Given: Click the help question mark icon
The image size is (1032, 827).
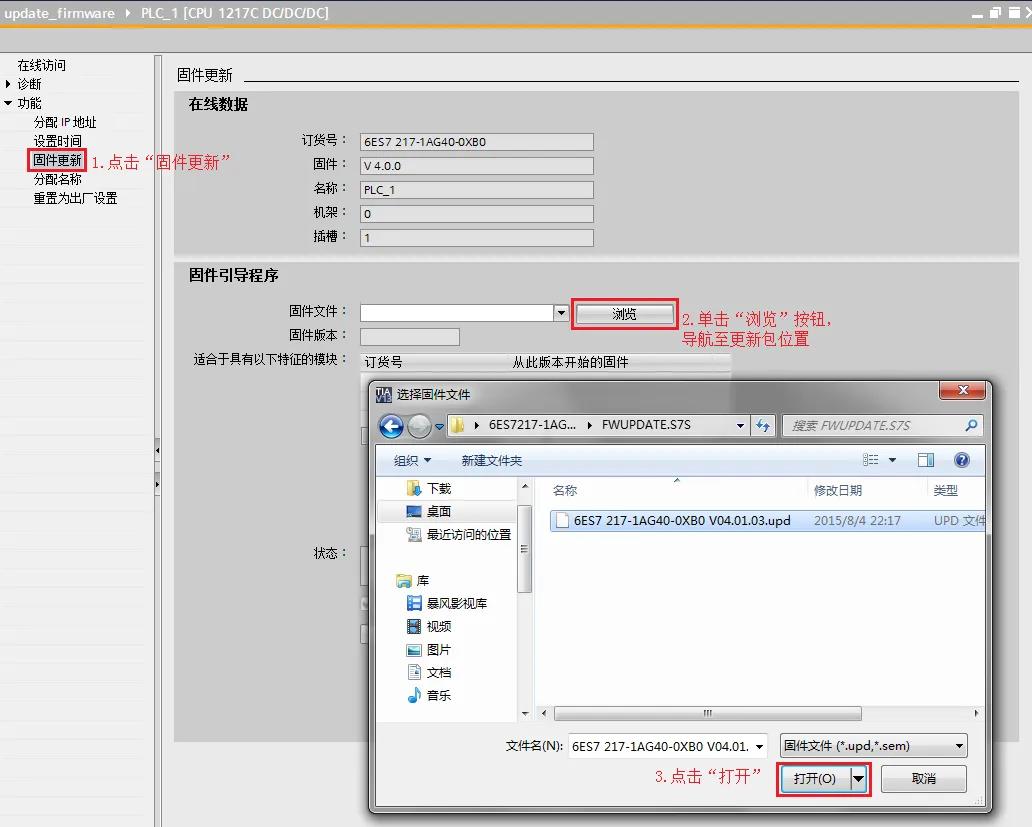Looking at the screenshot, I should coord(961,459).
